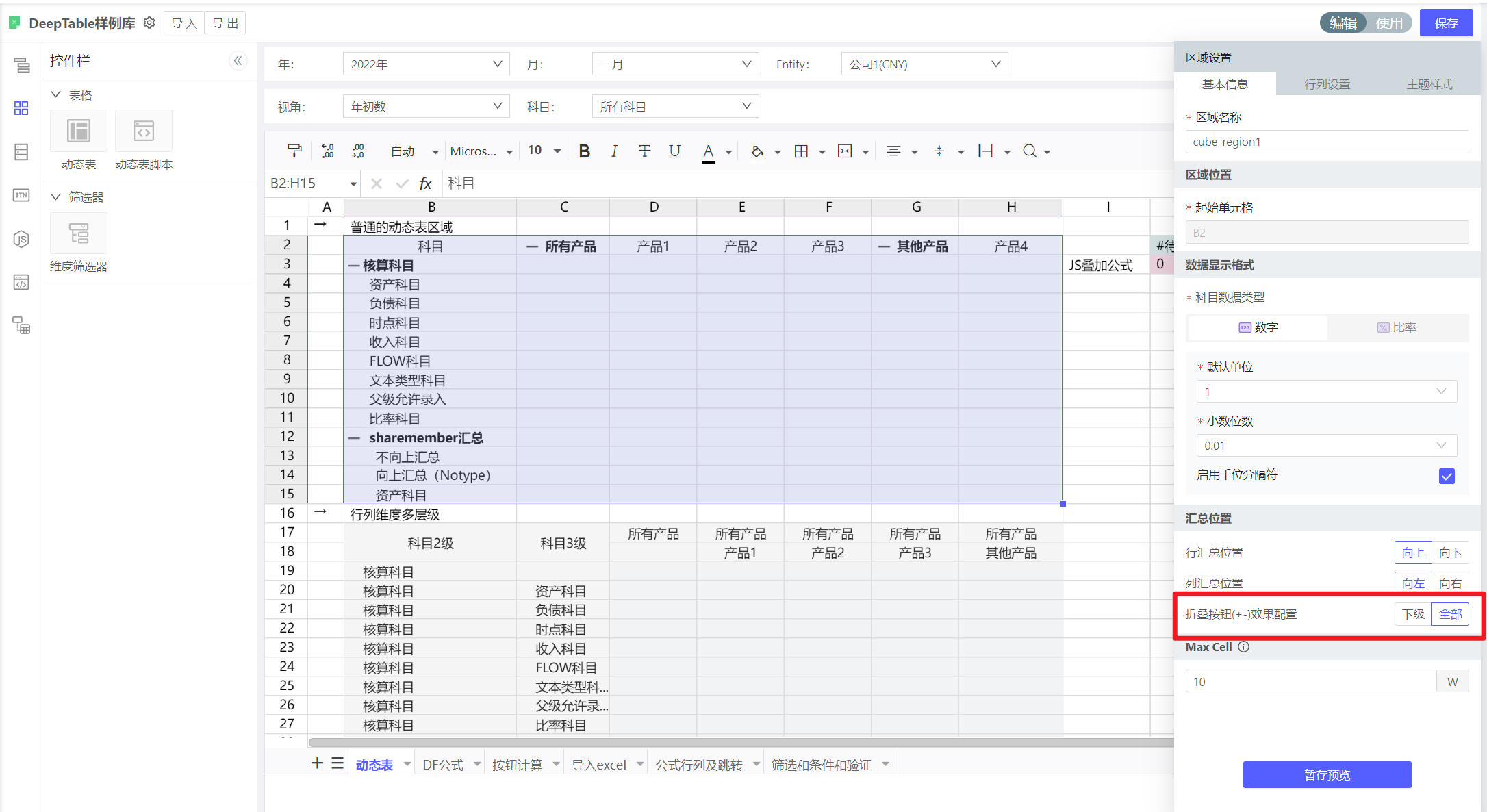Image resolution: width=1487 pixels, height=812 pixels.
Task: Click the decrease decimal places icon
Action: pyautogui.click(x=328, y=151)
